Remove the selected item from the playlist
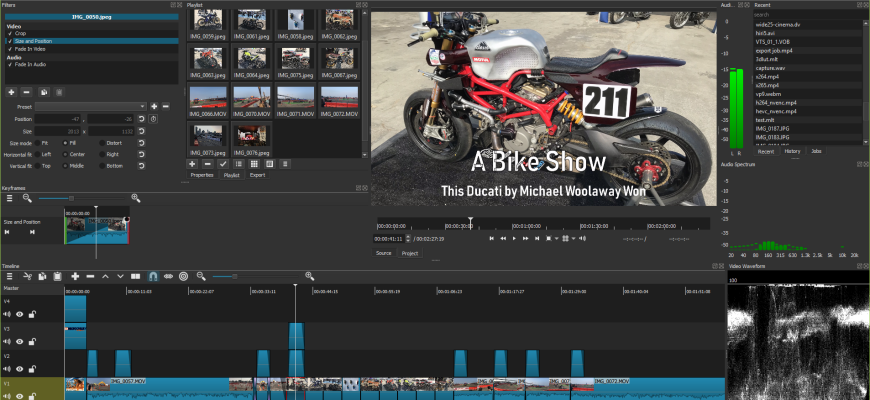 point(208,164)
